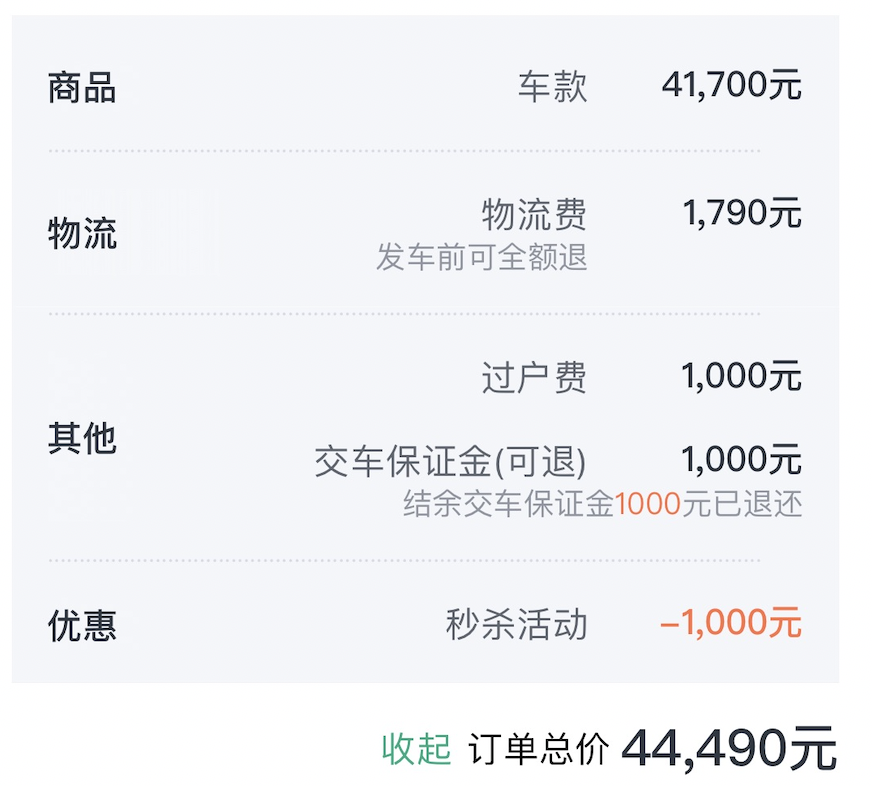
Task: Open the 结余交车保证金1000元已退还 refund notice
Action: [600, 506]
